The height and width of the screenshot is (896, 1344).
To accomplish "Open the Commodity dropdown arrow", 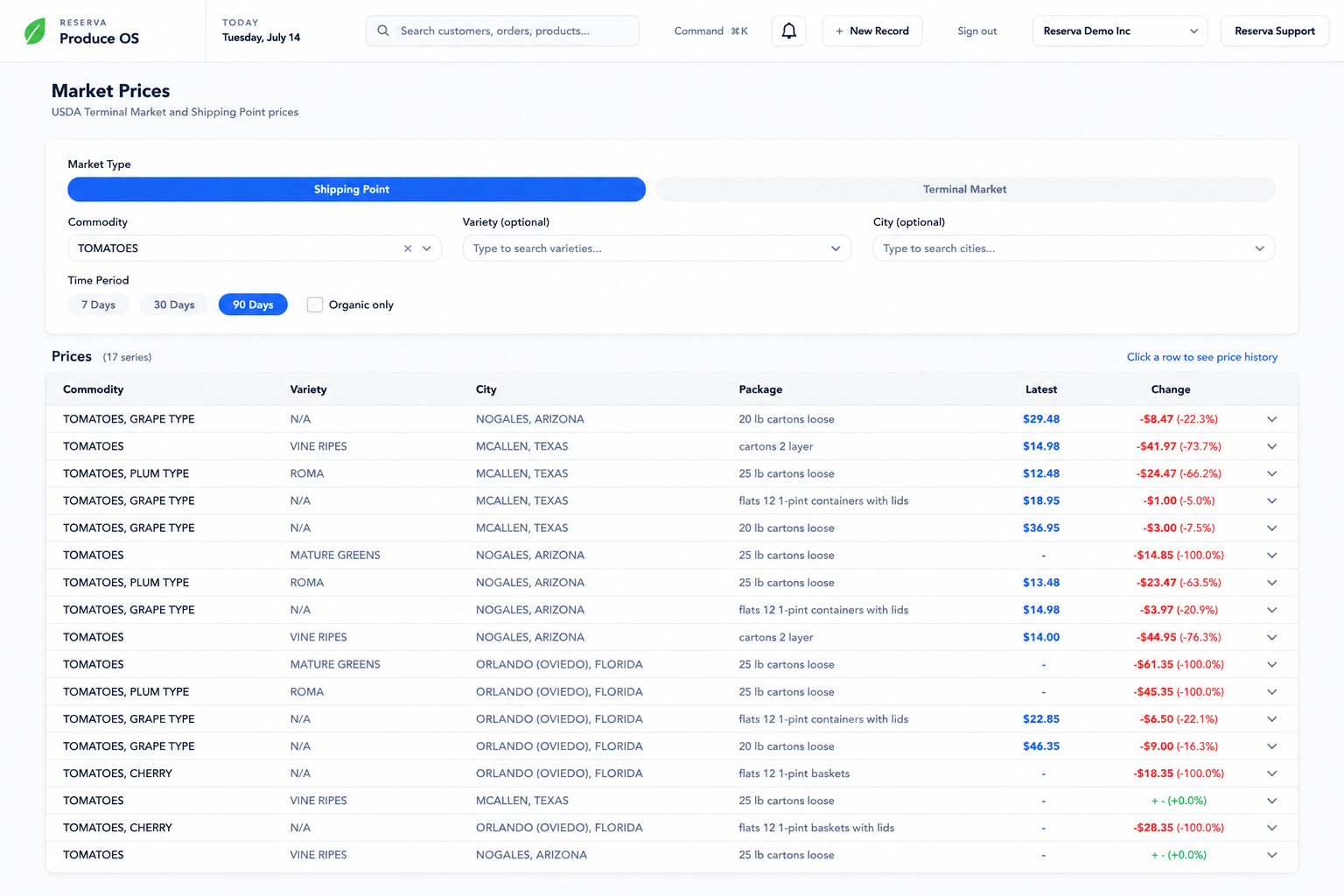I will point(427,248).
